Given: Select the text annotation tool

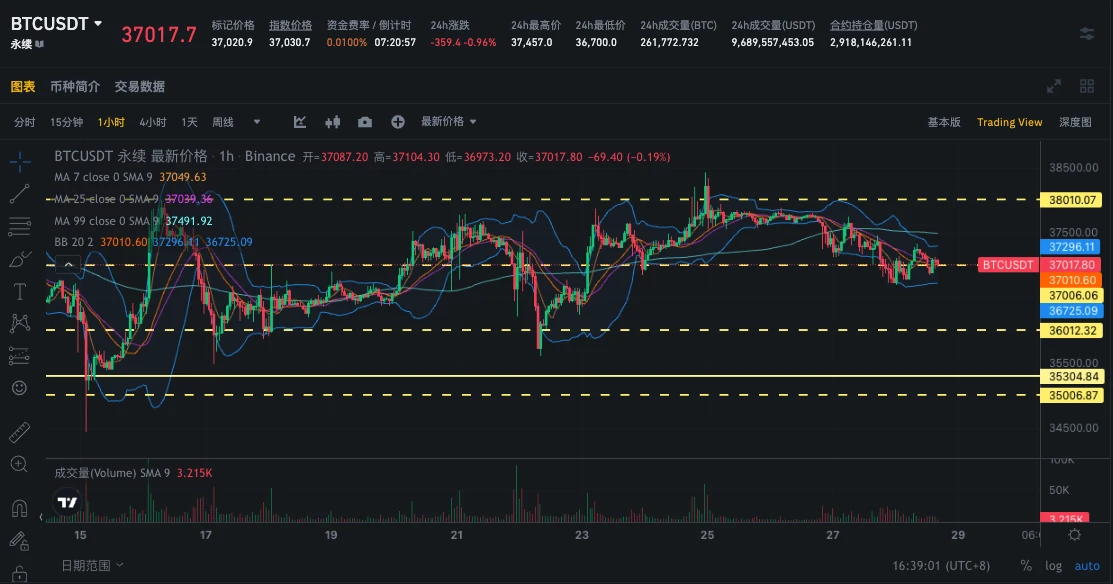Looking at the screenshot, I should click(x=19, y=291).
